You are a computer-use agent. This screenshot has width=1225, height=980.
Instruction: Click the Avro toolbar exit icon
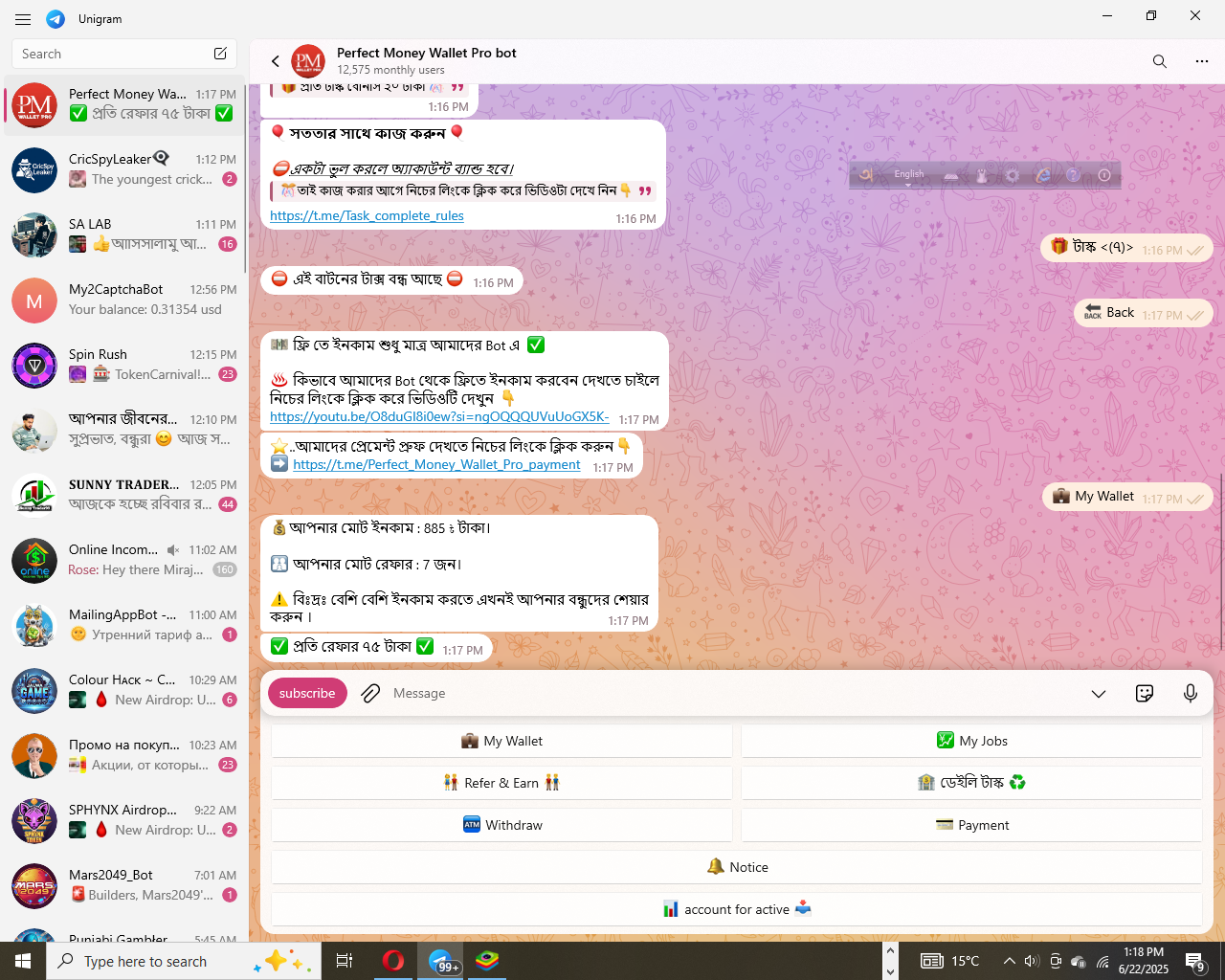pos(1103,175)
